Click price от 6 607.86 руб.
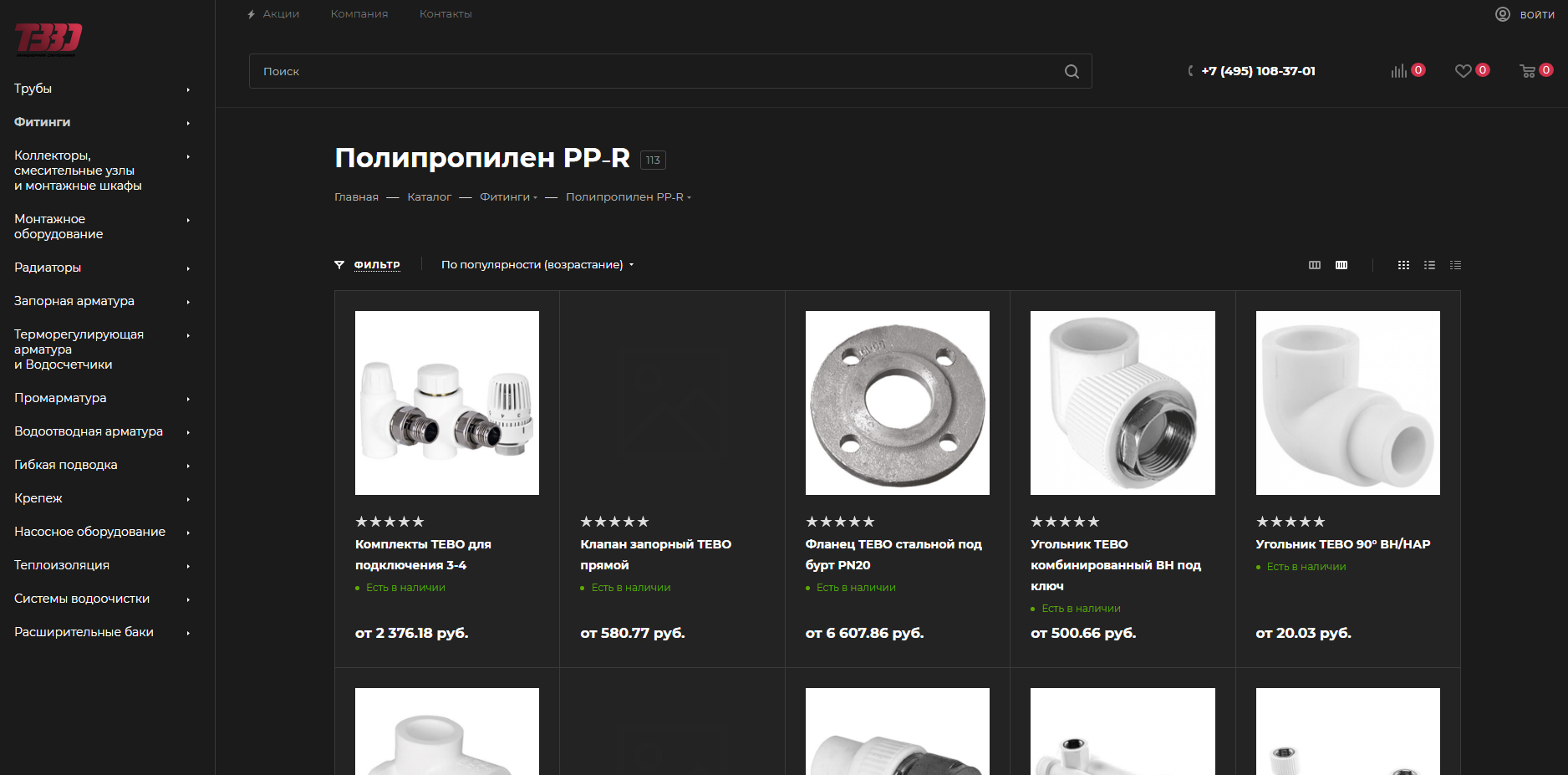Image resolution: width=1568 pixels, height=775 pixels. 864,634
